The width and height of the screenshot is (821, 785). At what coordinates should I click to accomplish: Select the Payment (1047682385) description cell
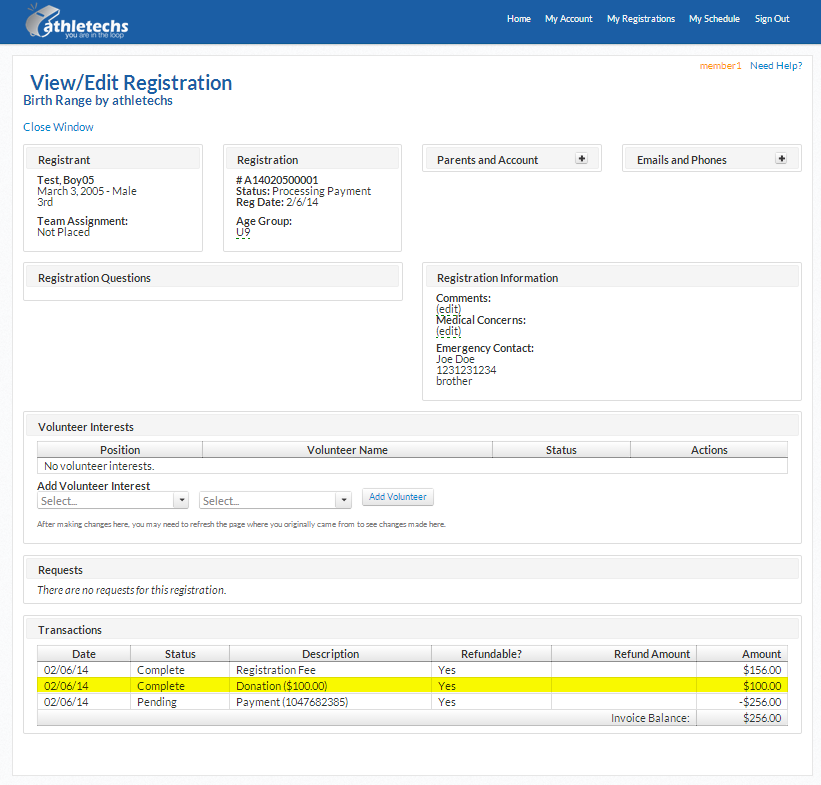coord(330,702)
